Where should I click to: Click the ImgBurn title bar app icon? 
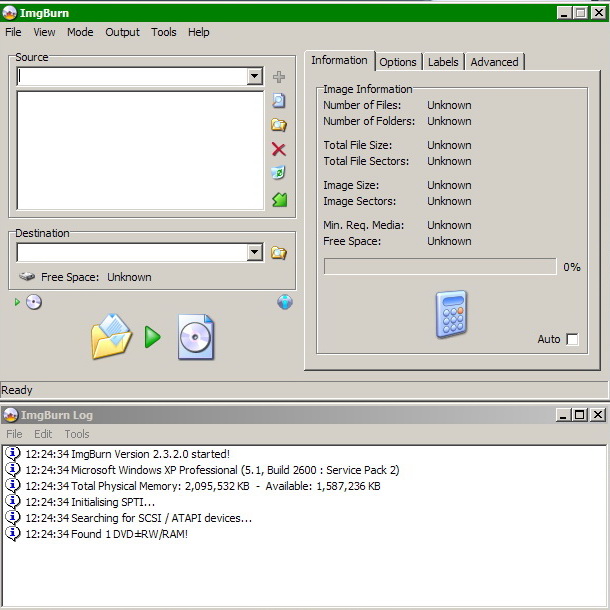pos(10,13)
